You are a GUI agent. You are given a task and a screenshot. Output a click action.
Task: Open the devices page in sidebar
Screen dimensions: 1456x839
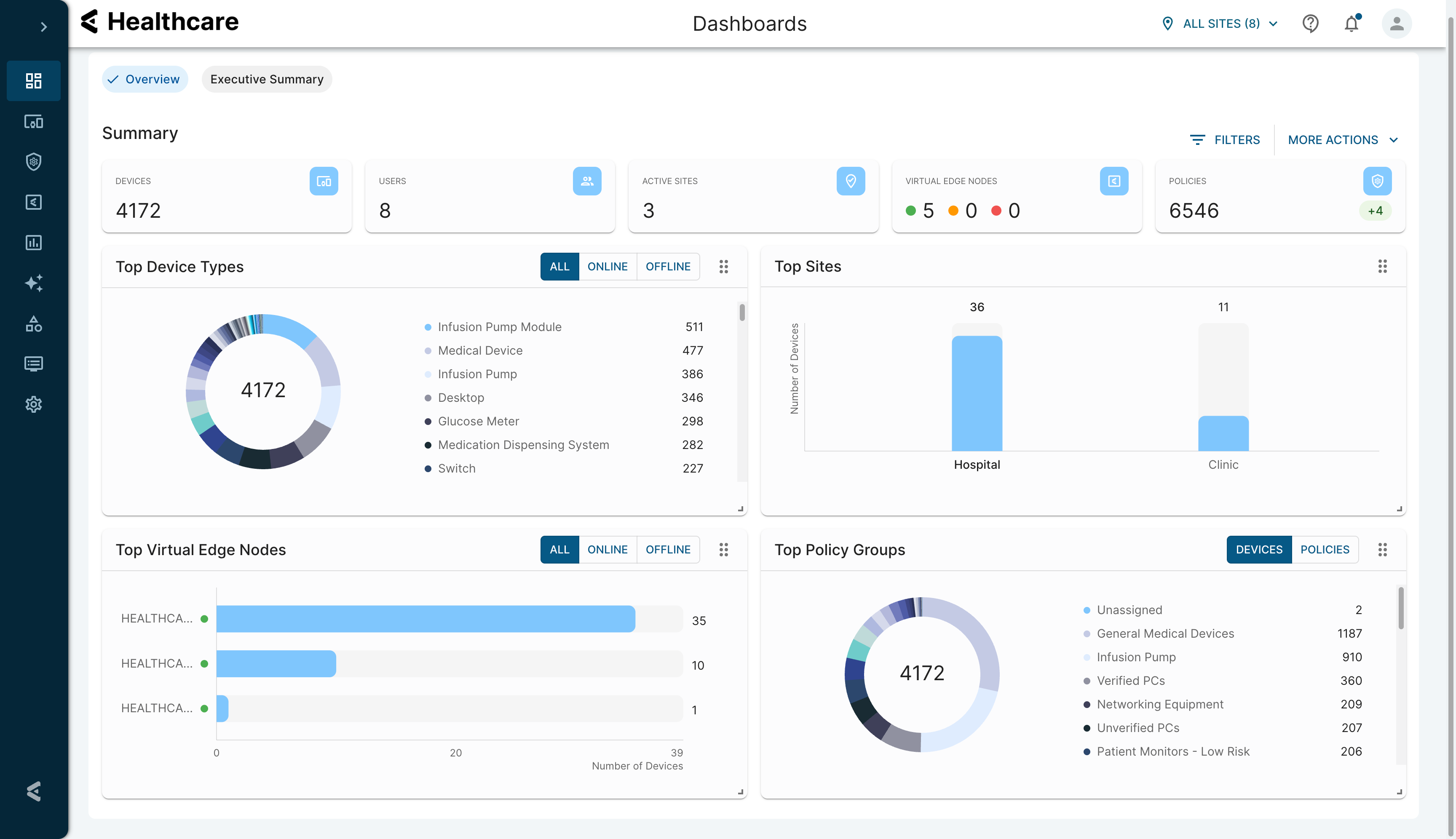(x=33, y=122)
